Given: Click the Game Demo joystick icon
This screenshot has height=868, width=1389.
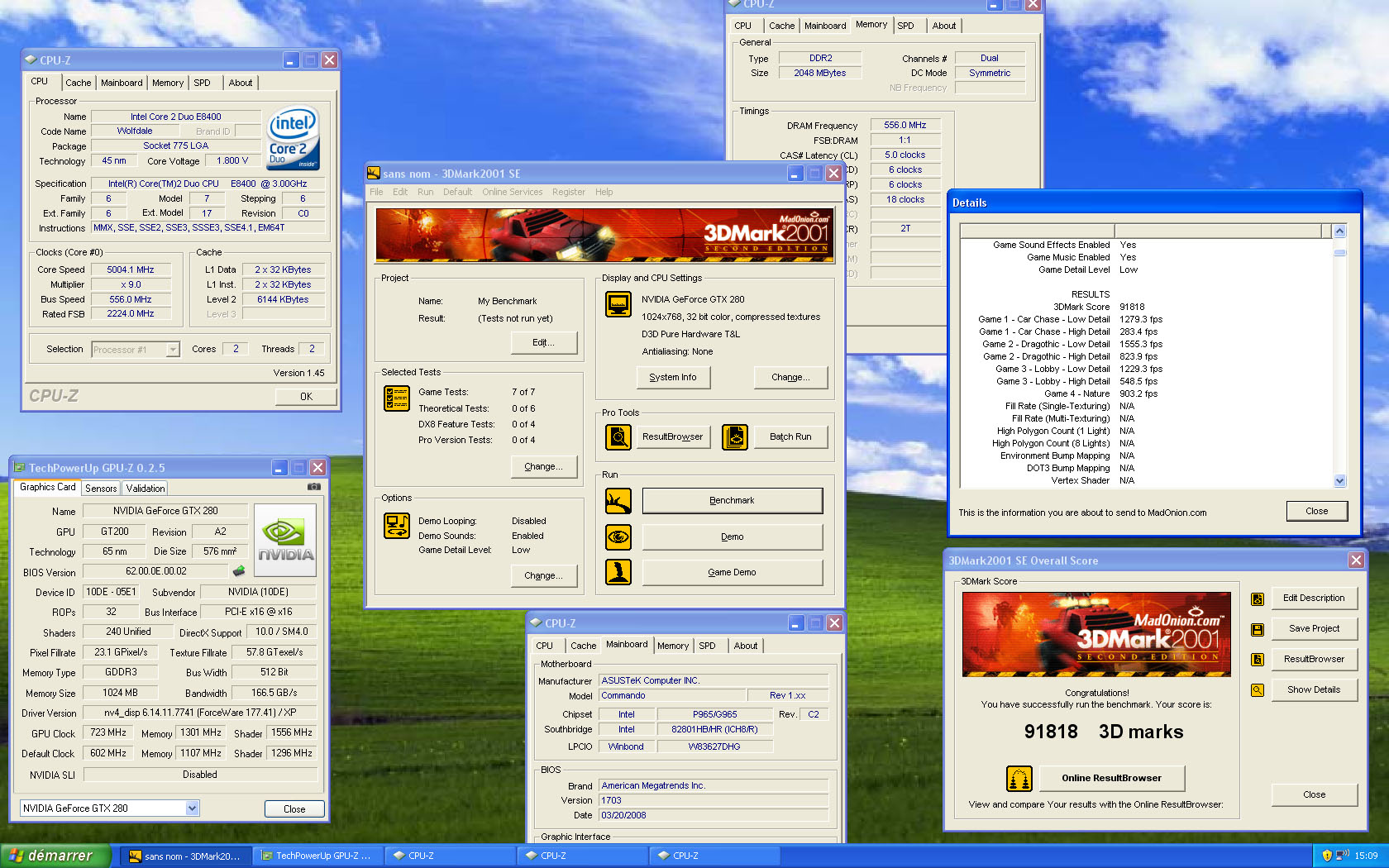Looking at the screenshot, I should point(618,572).
